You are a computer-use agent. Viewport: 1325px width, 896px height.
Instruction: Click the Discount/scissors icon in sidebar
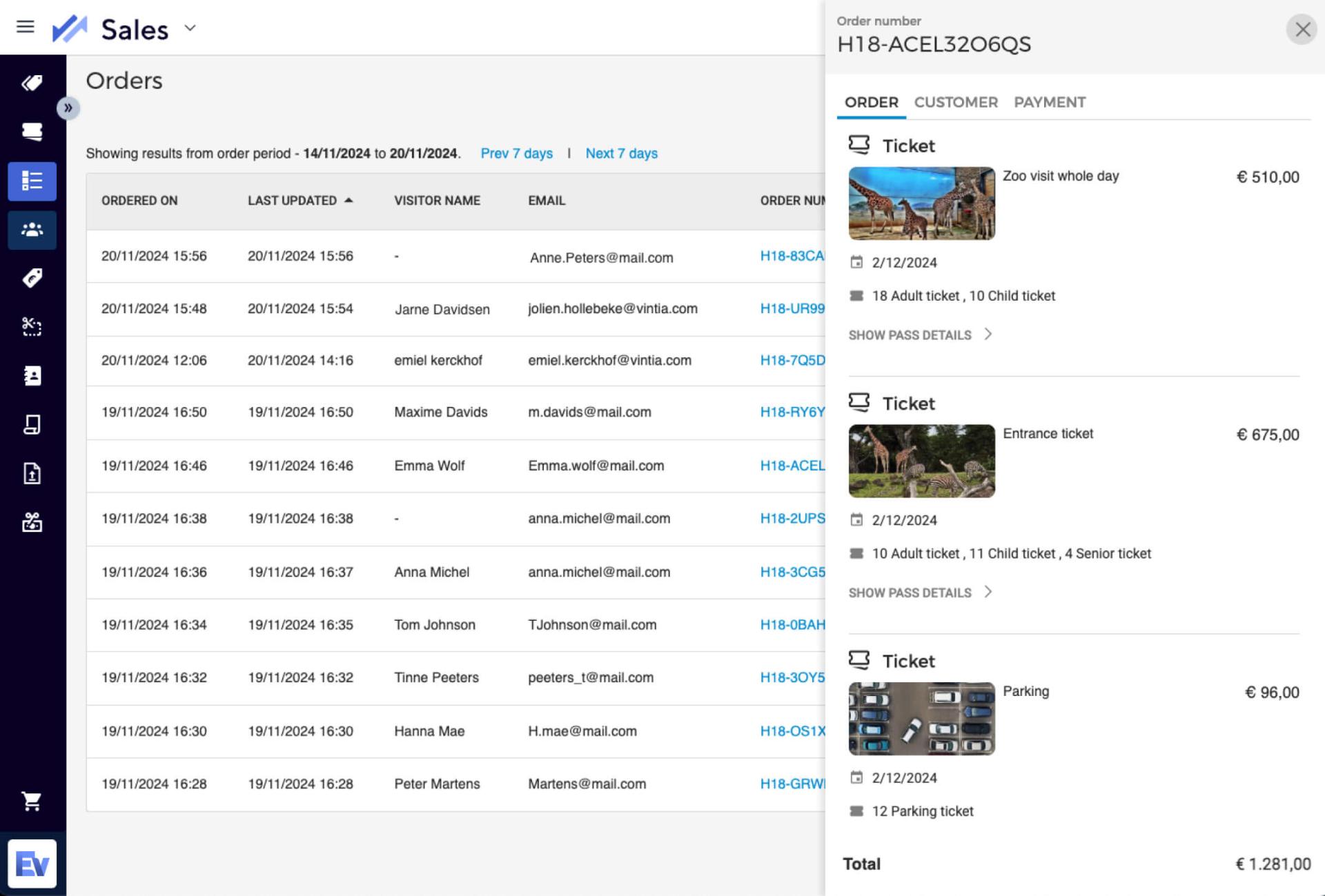[x=32, y=326]
